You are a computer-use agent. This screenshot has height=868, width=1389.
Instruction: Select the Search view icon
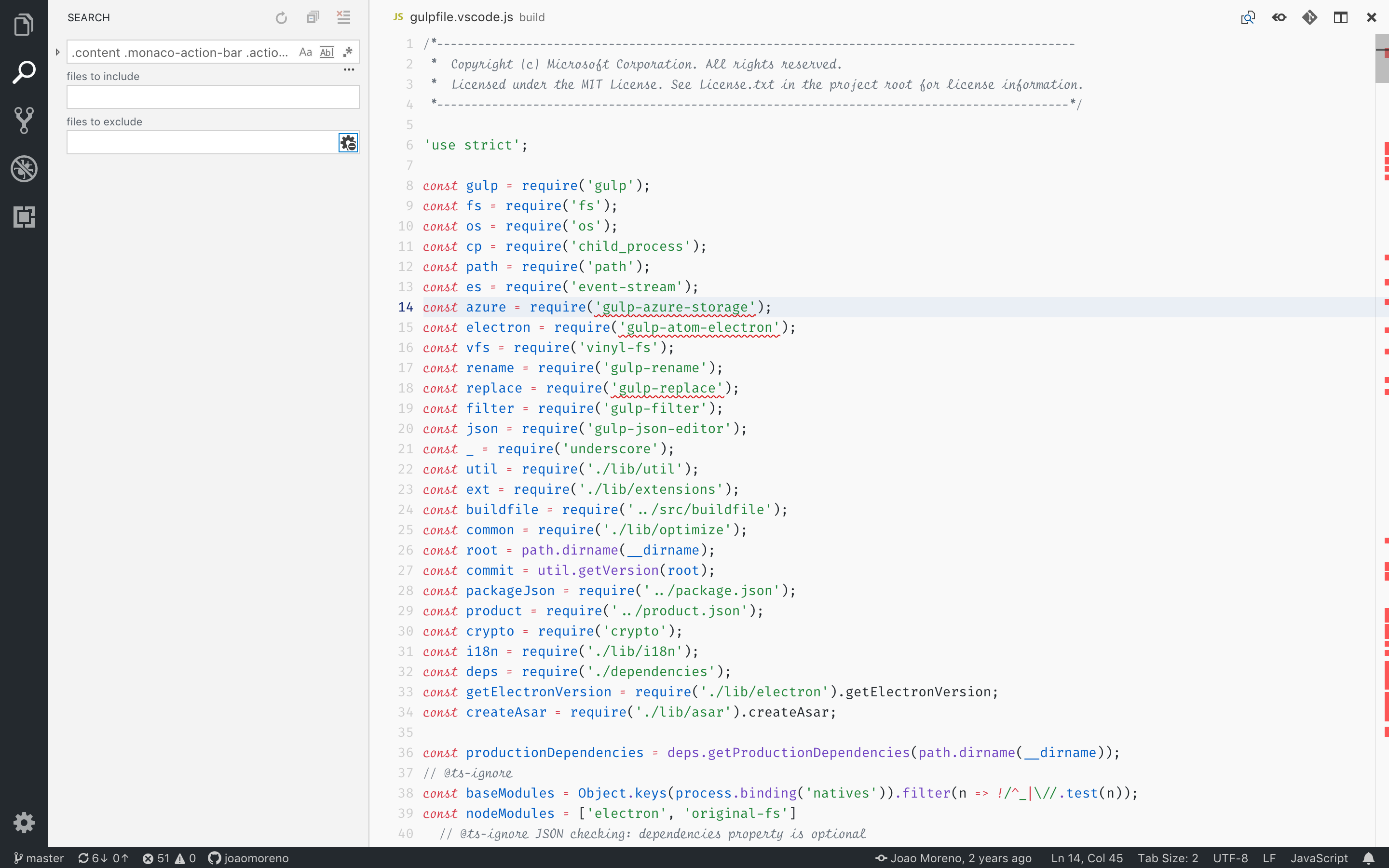pos(24,72)
